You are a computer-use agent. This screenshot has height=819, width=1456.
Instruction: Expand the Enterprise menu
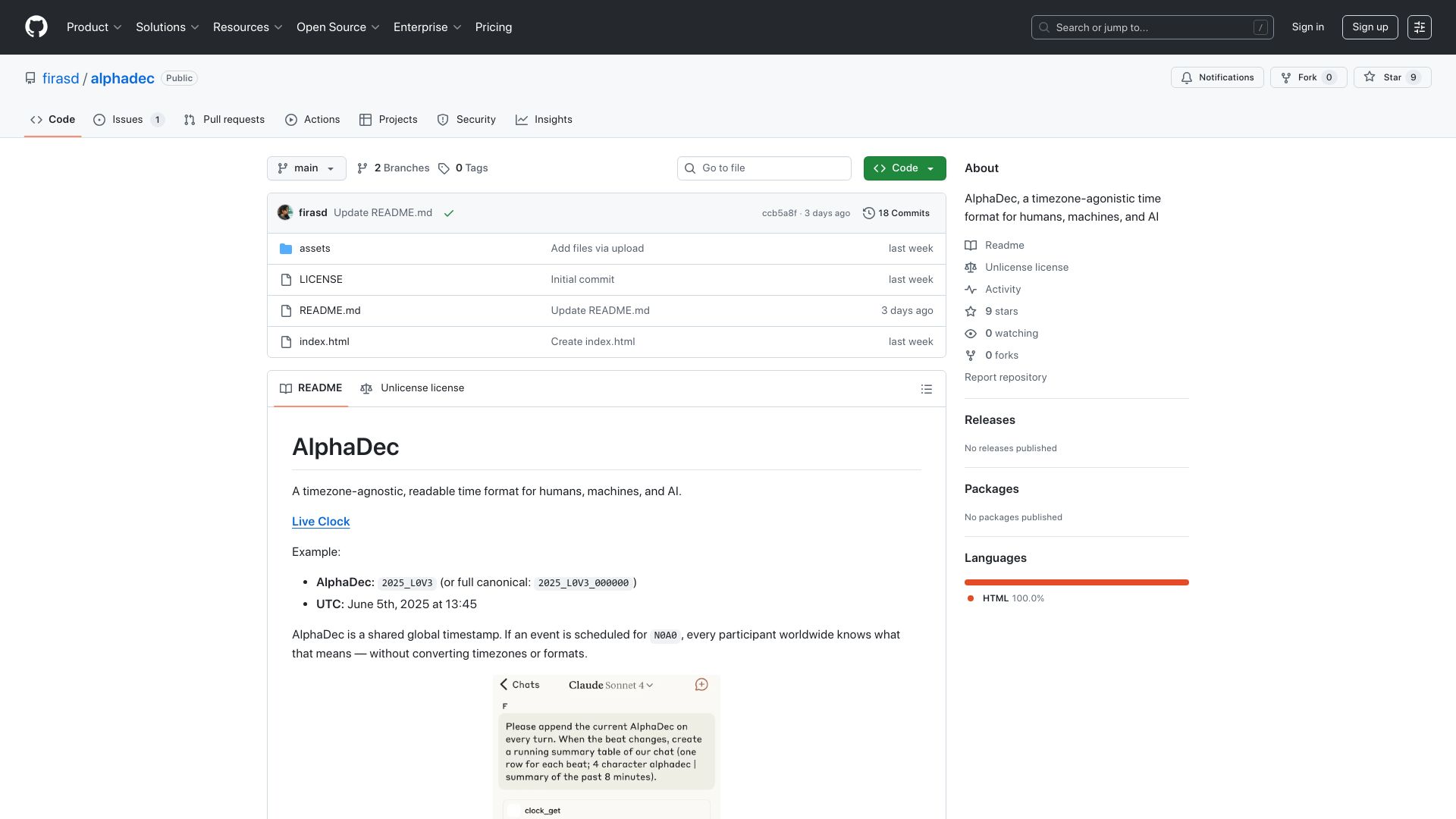(428, 27)
